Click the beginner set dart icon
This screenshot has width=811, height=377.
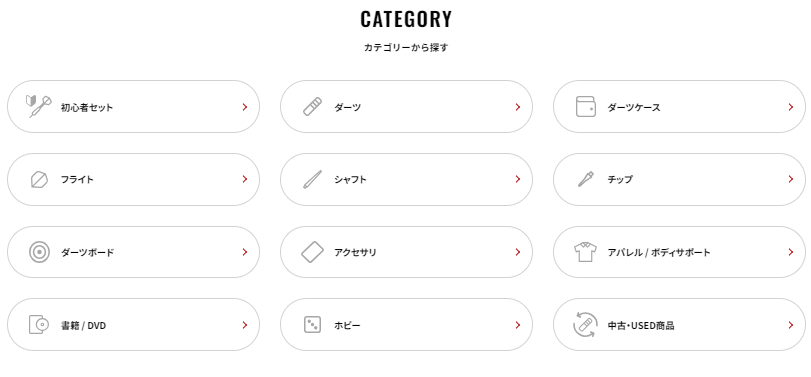[39, 107]
